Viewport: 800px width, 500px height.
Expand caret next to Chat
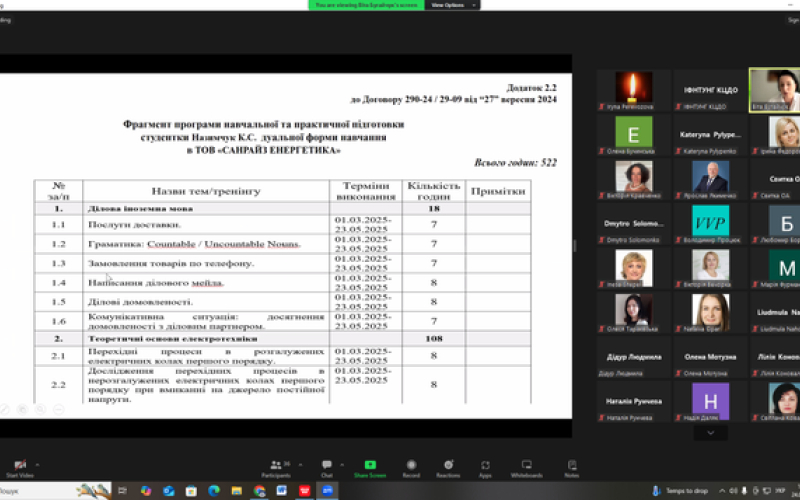(342, 465)
